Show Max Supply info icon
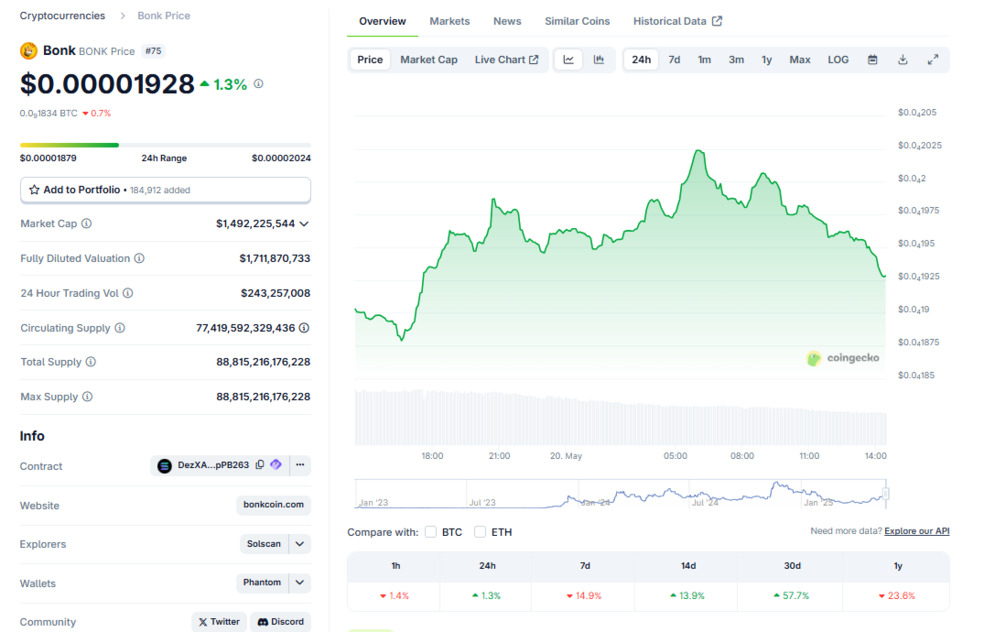 click(x=87, y=397)
